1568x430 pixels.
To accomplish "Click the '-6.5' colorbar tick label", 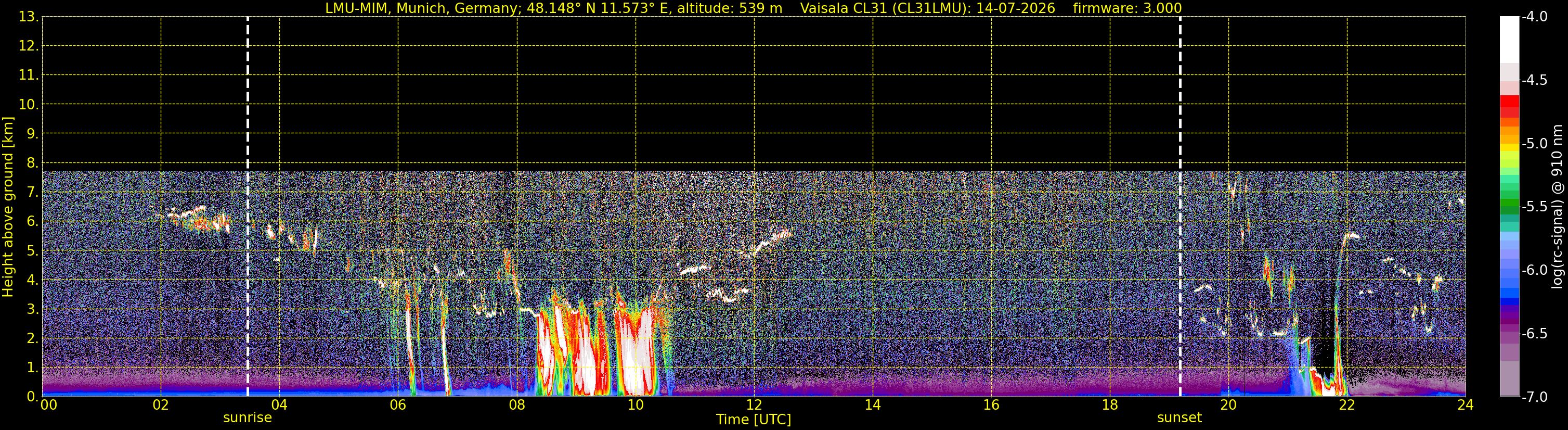I will click(x=1535, y=334).
